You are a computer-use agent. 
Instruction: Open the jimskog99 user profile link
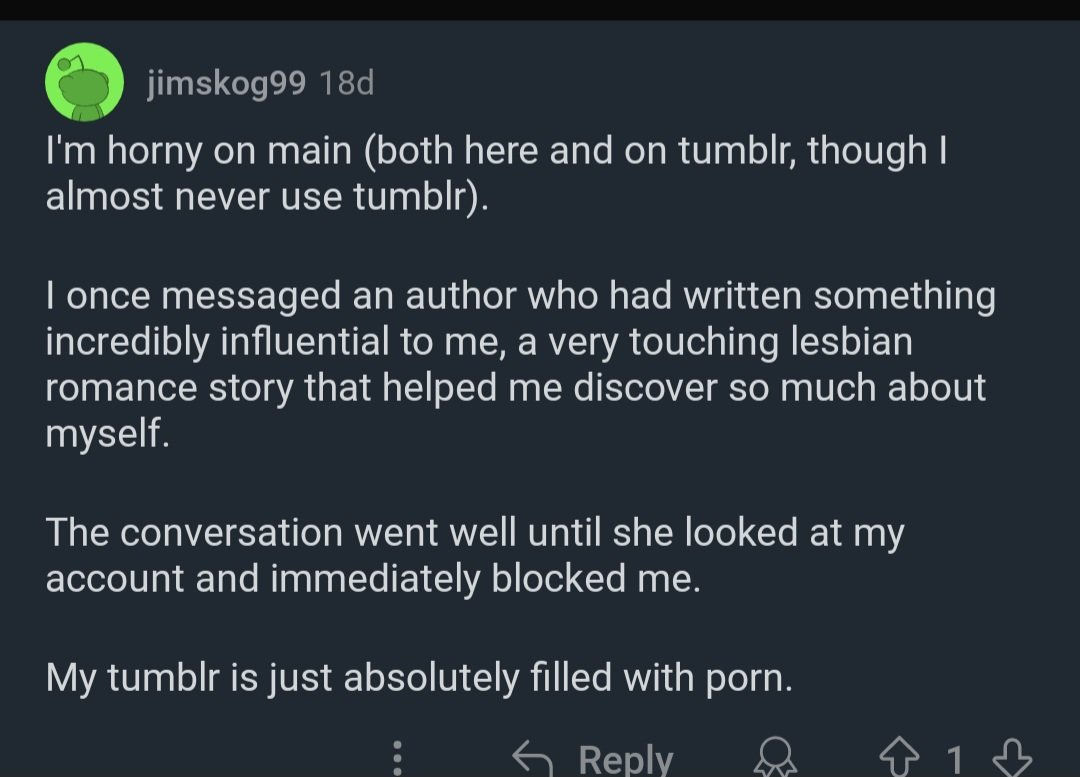(226, 84)
